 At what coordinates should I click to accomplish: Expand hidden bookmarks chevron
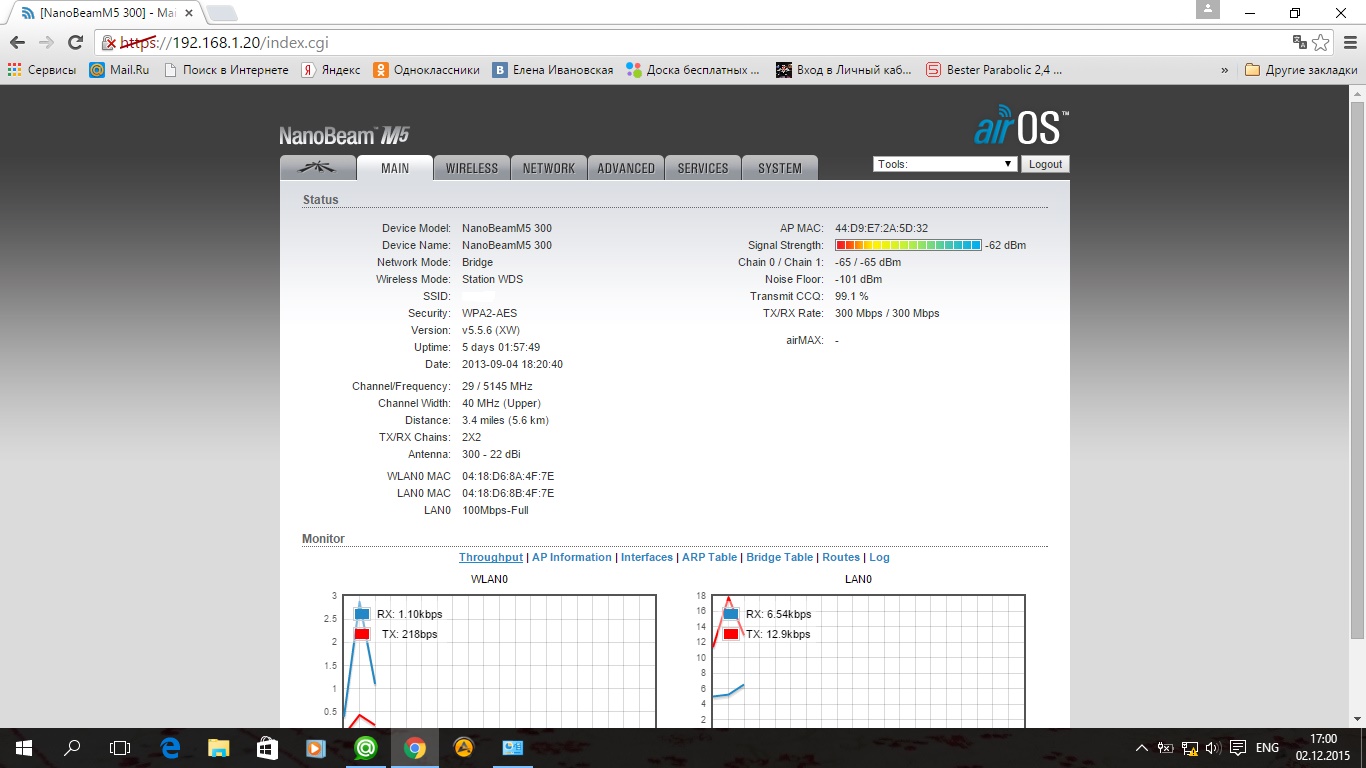coord(1225,70)
